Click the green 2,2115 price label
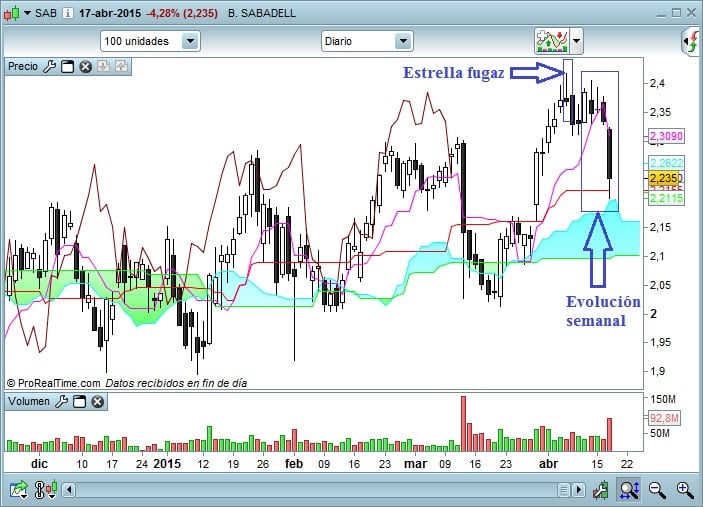Image resolution: width=703 pixels, height=507 pixels. coord(667,198)
